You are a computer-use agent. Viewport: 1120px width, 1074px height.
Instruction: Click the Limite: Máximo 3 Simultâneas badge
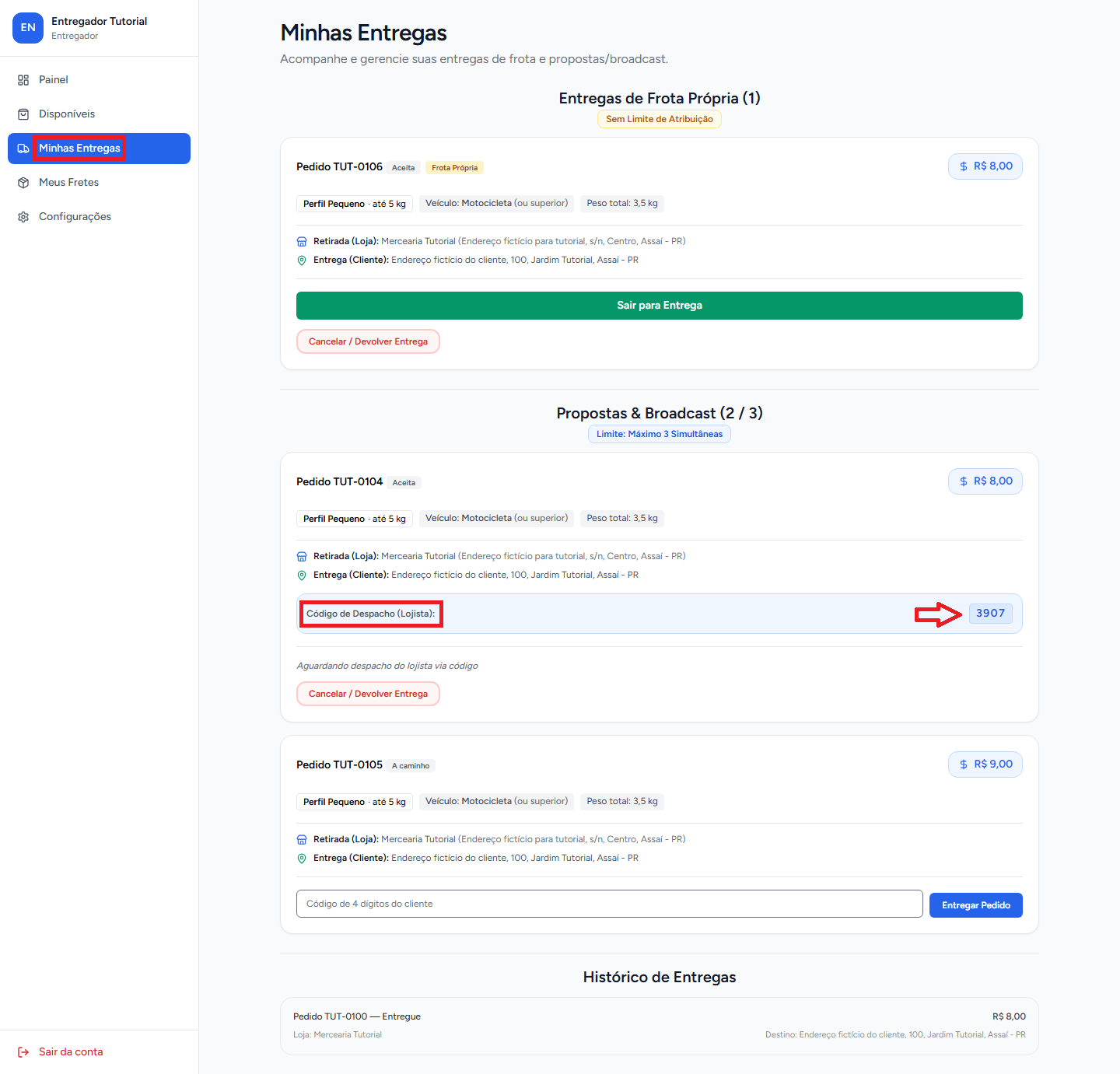point(660,434)
